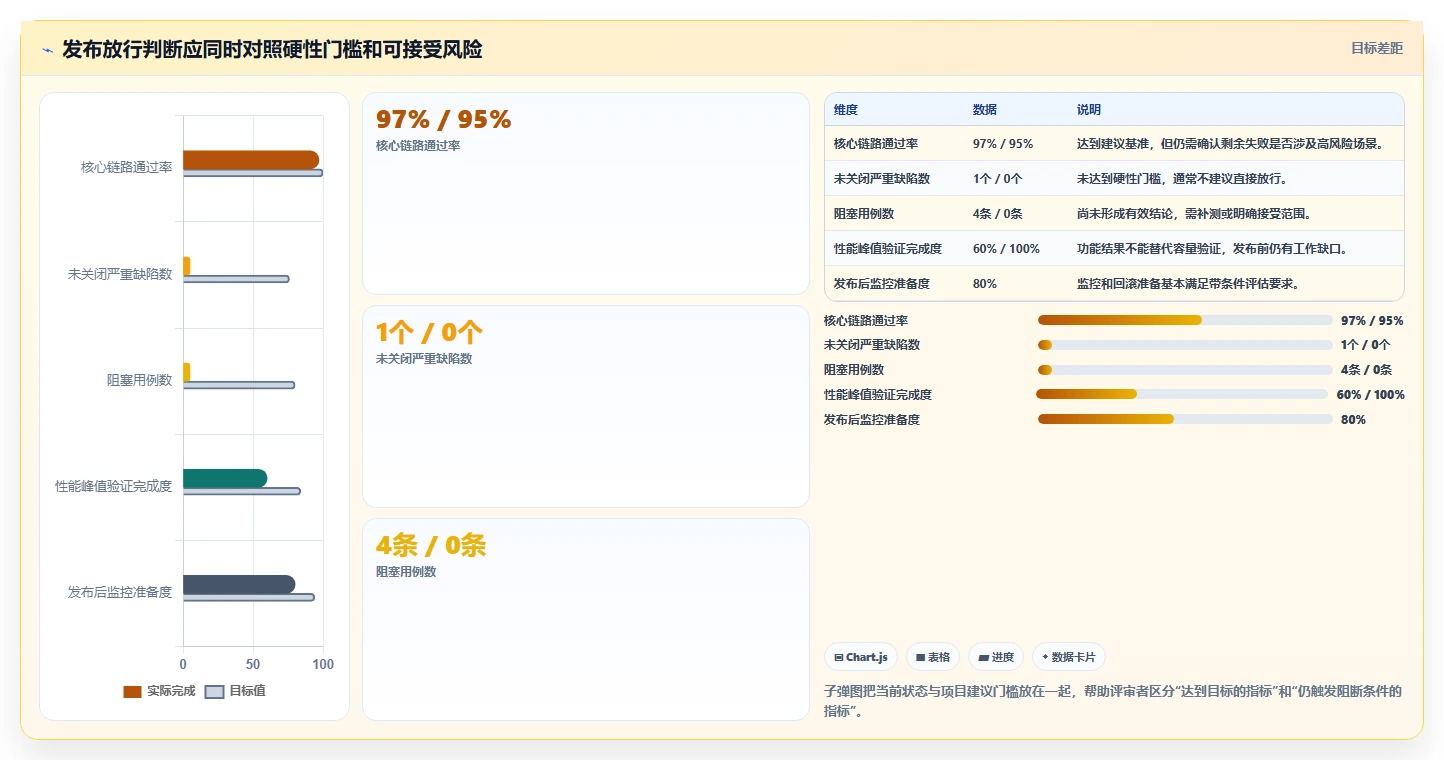Click the teal actual bar for 性能峰值验证完成度
Image resolution: width=1444 pixels, height=760 pixels.
click(225, 478)
